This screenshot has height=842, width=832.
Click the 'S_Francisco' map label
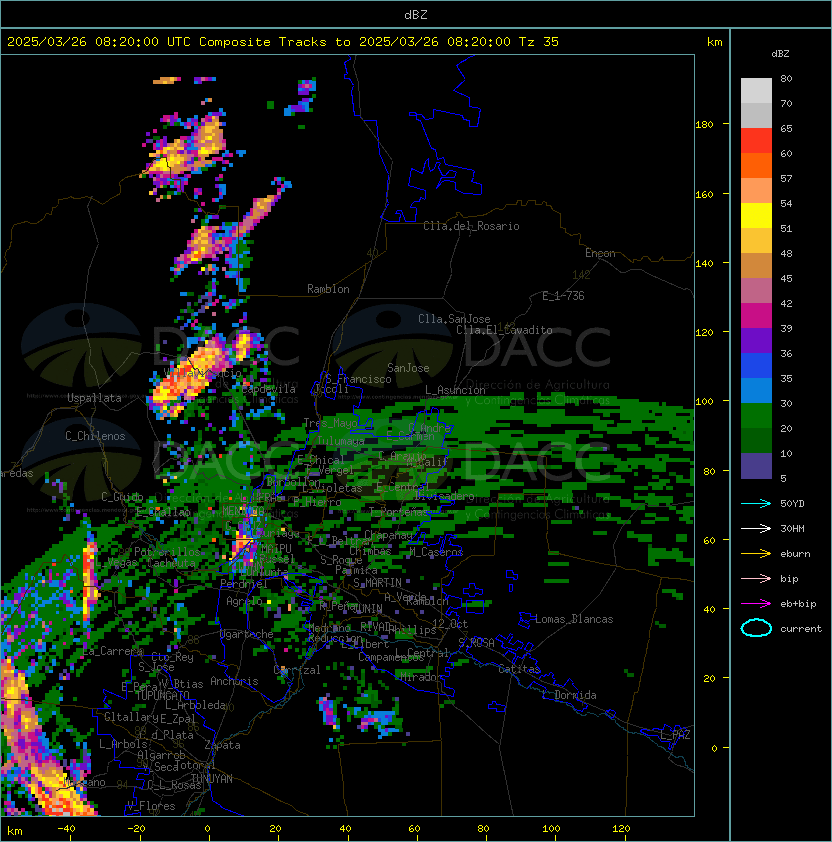point(359,379)
